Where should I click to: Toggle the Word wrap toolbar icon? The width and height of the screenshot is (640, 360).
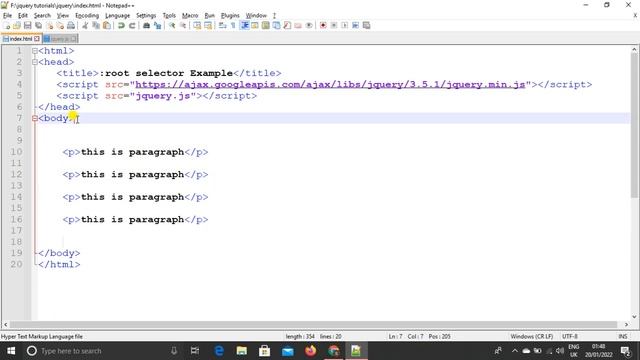pyautogui.click(x=222, y=25)
